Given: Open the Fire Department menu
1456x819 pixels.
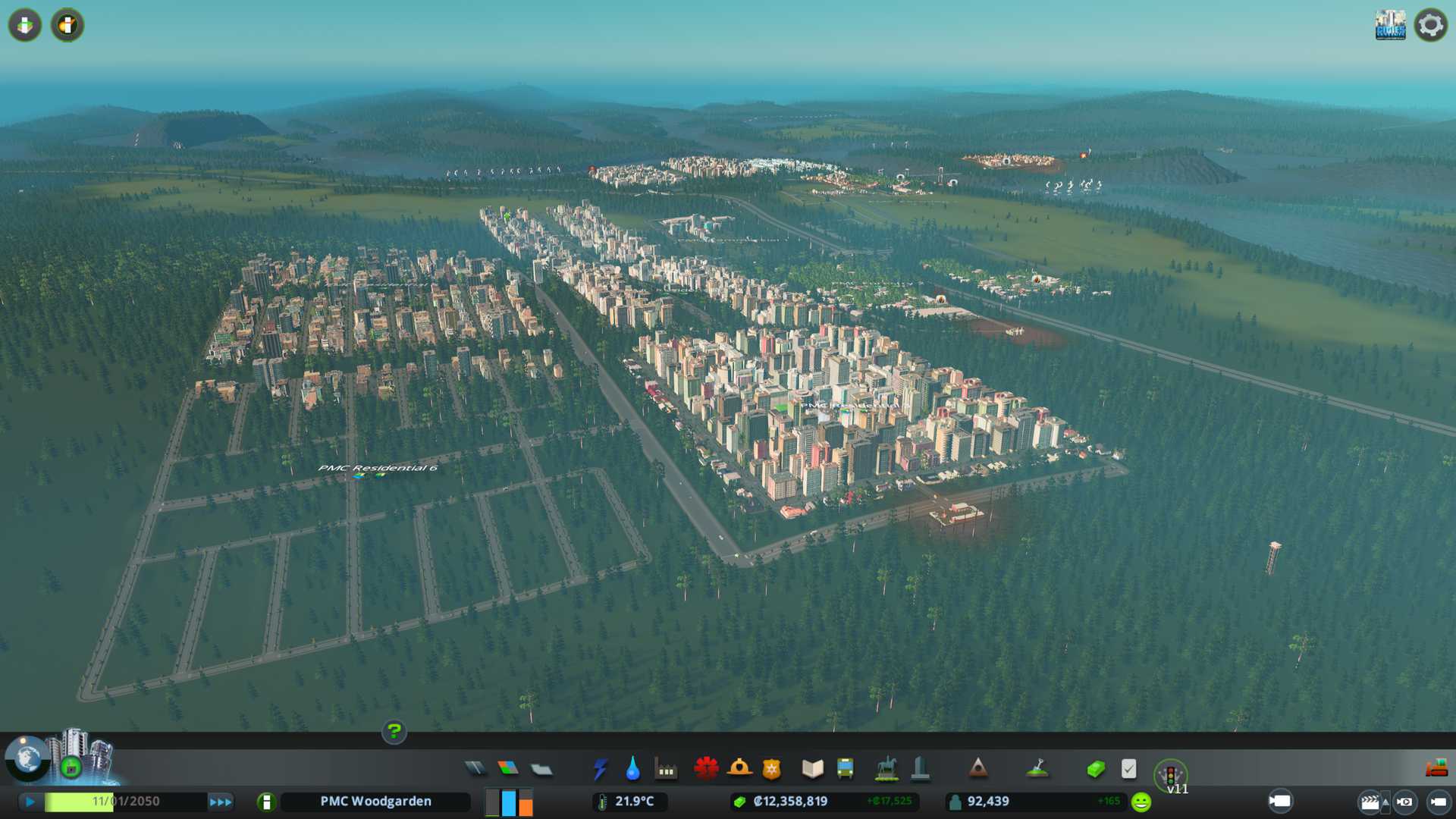Looking at the screenshot, I should 739,769.
